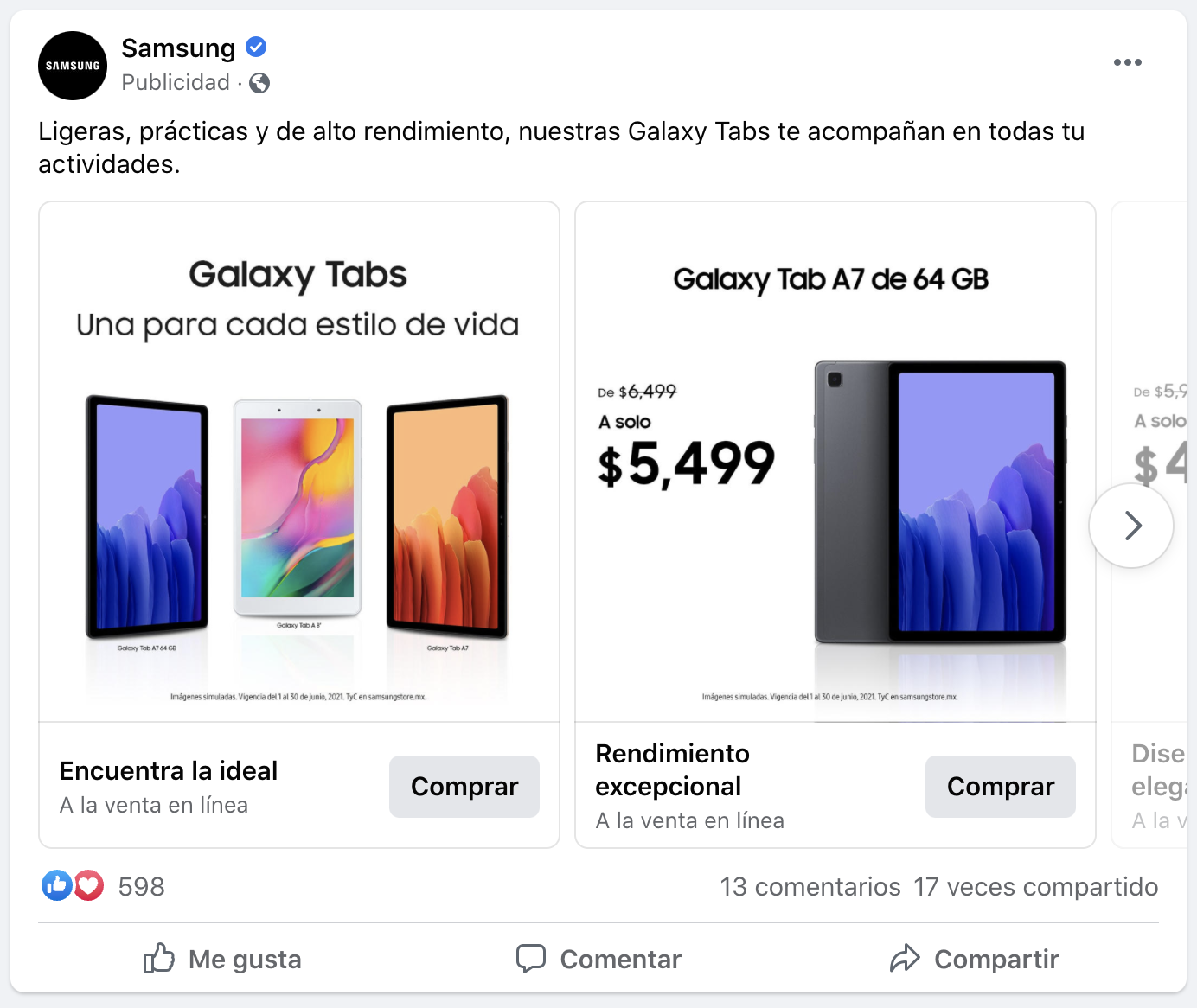Advance carousel with the right chevron
Image resolution: width=1197 pixels, height=1008 pixels.
point(1131,526)
